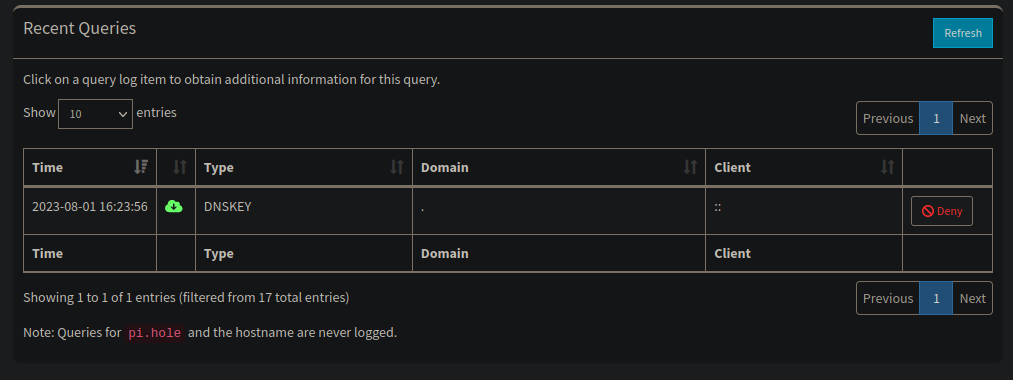This screenshot has height=380, width=1013.
Task: Sort by Time column sort icon
Action: point(141,167)
